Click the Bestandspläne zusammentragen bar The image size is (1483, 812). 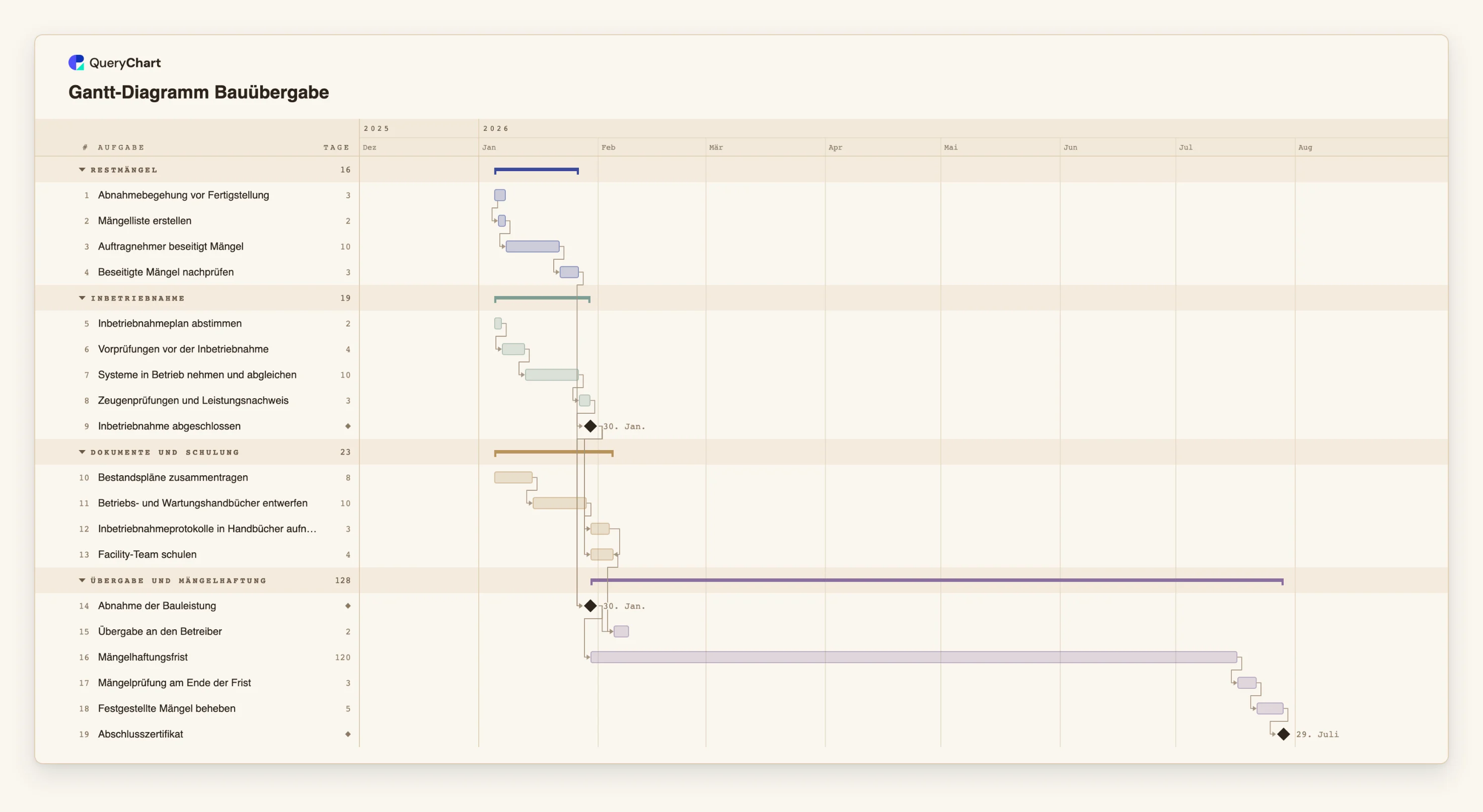pyautogui.click(x=513, y=477)
